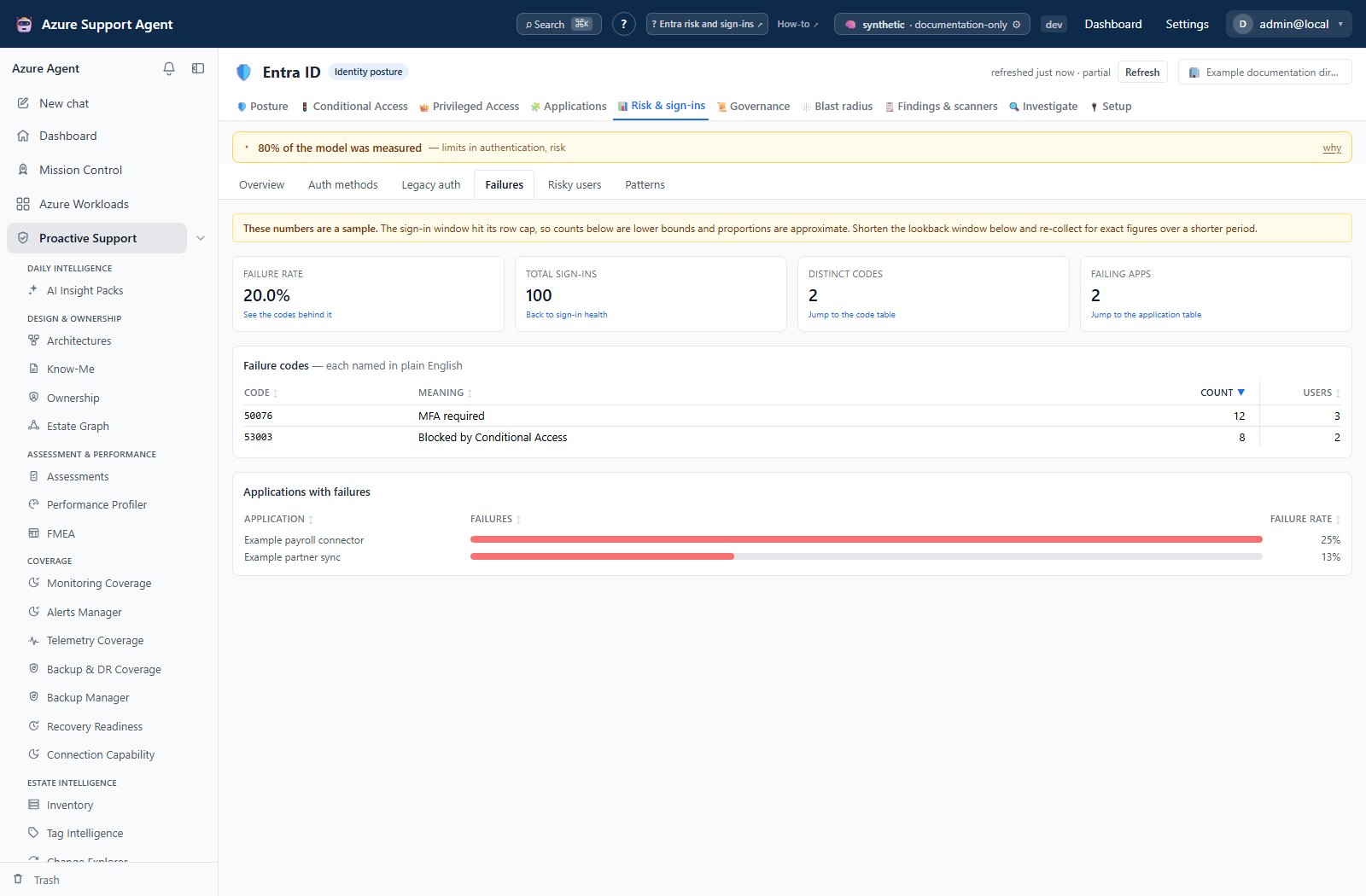1366x896 pixels.
Task: Sort failure codes by USERS column
Action: pyautogui.click(x=1322, y=393)
